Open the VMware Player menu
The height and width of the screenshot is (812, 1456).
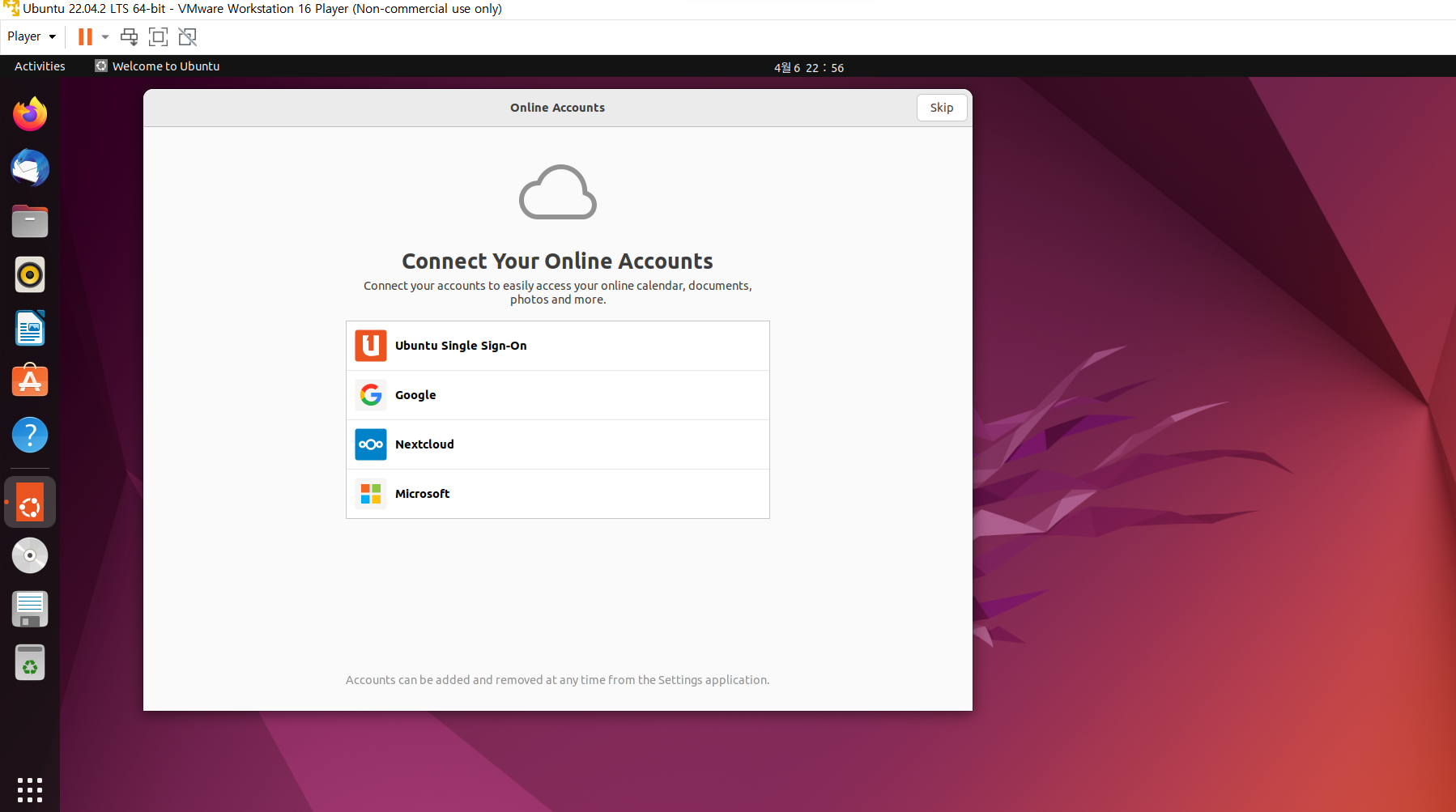[x=32, y=36]
